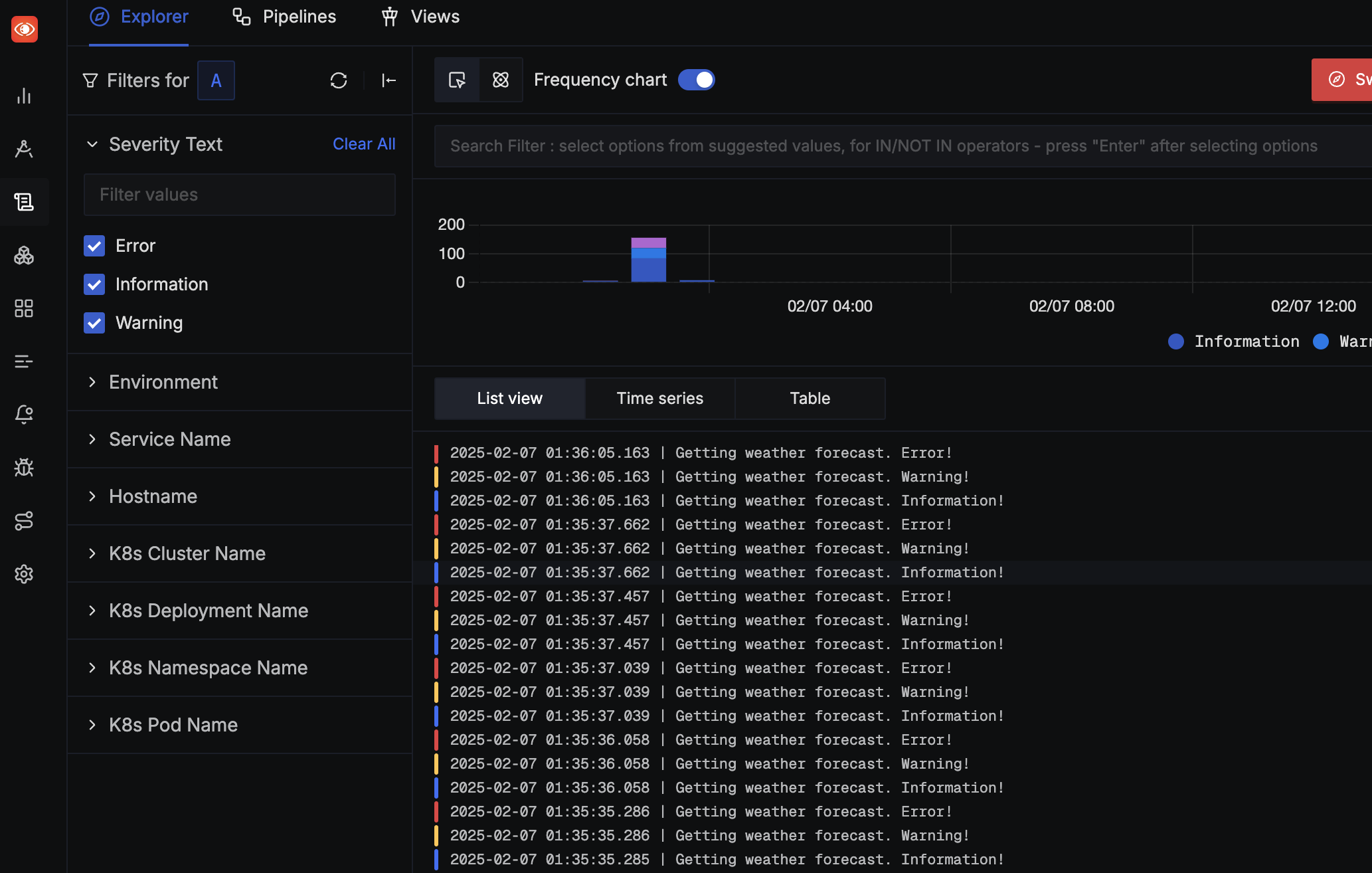Collapse the filters panel with the arrow icon
The image size is (1372, 873).
click(389, 80)
